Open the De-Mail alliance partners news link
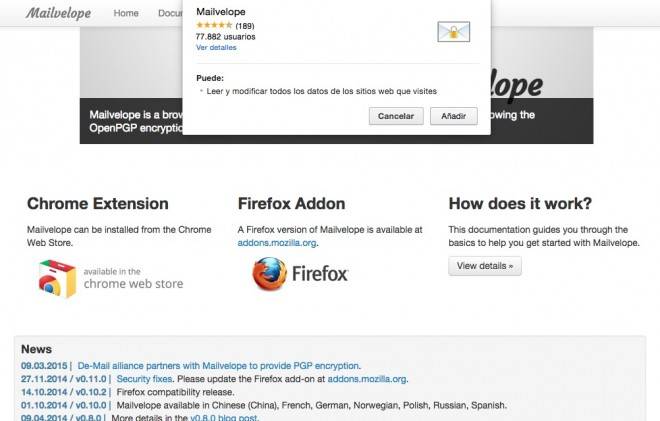Image resolution: width=660 pixels, height=421 pixels. 219,366
